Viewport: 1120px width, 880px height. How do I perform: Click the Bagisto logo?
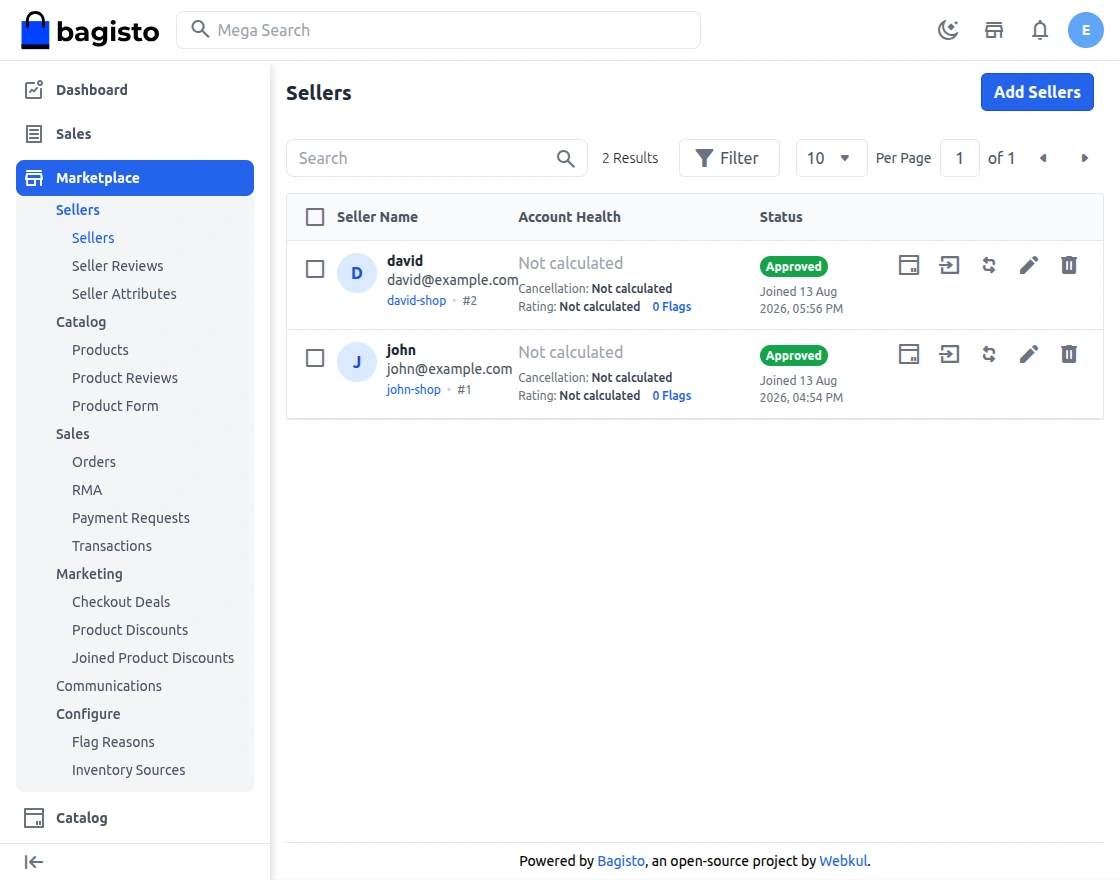tap(90, 30)
